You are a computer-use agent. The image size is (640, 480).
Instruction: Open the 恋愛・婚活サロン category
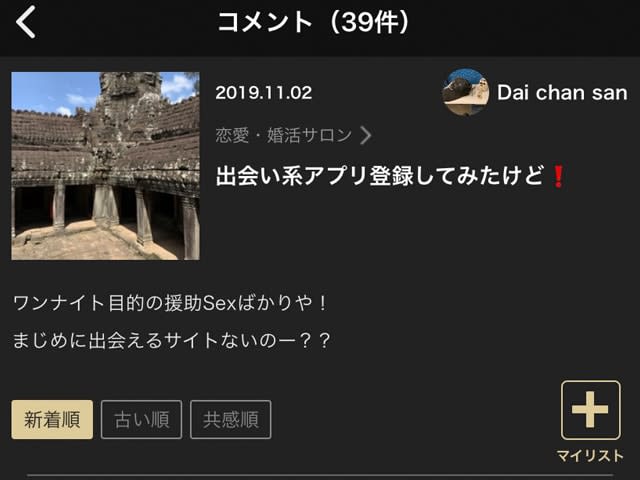[284, 135]
